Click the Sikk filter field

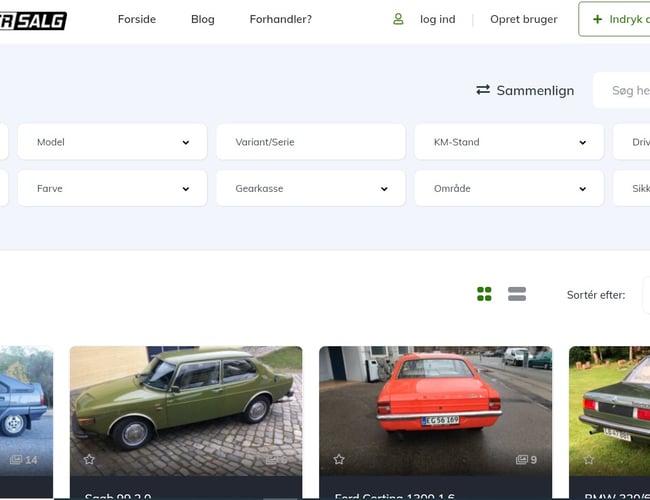(x=632, y=188)
